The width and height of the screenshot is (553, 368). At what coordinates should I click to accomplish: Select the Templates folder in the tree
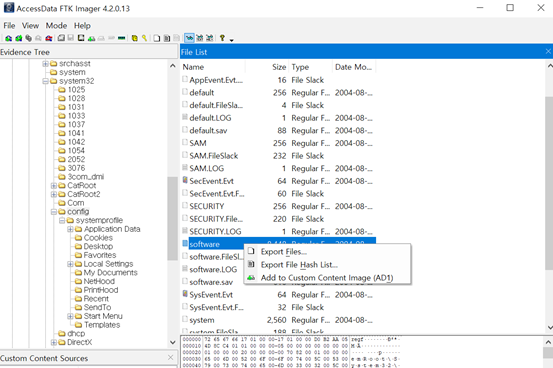point(102,325)
